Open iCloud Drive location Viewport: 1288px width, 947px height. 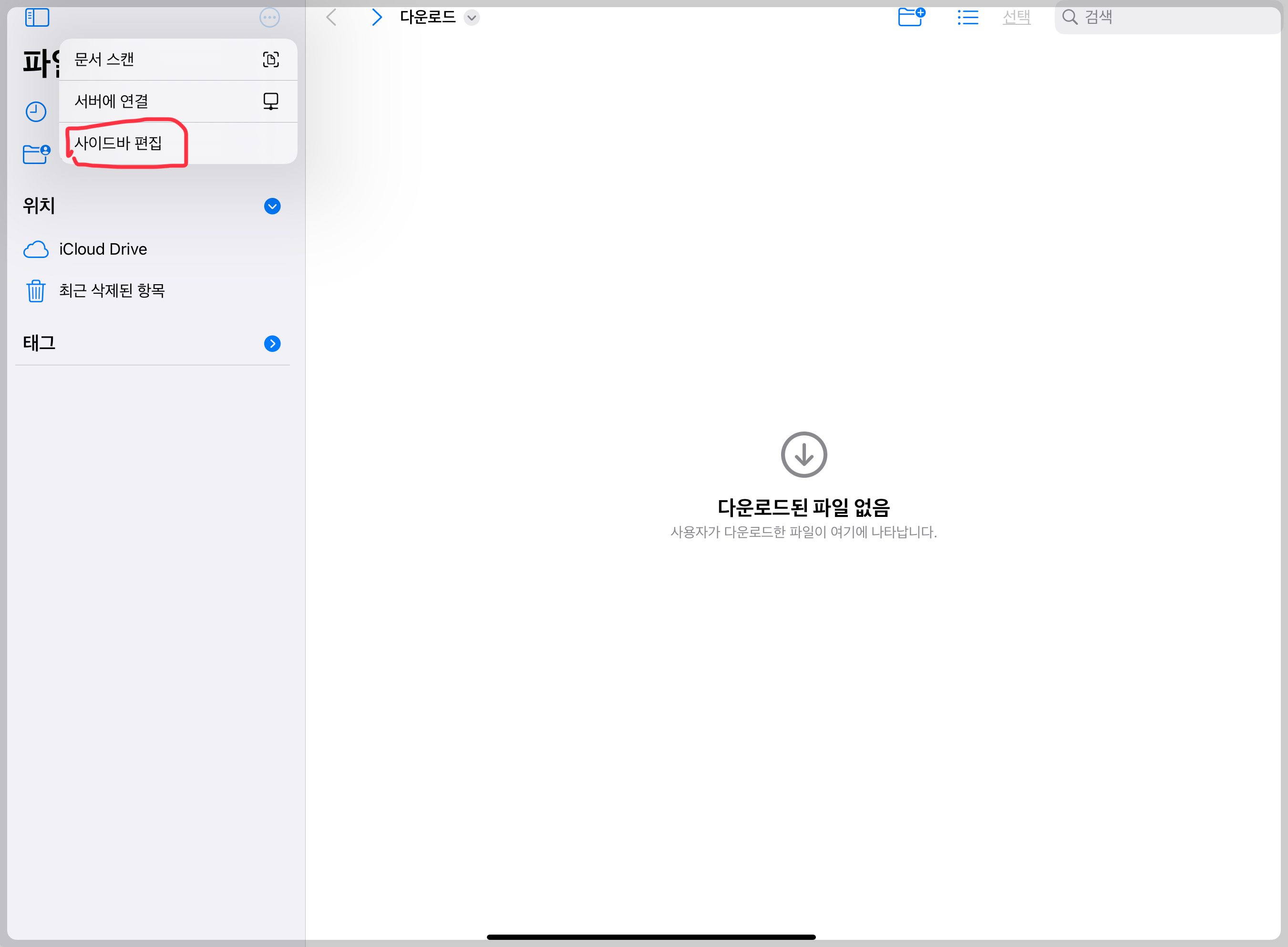coord(103,249)
